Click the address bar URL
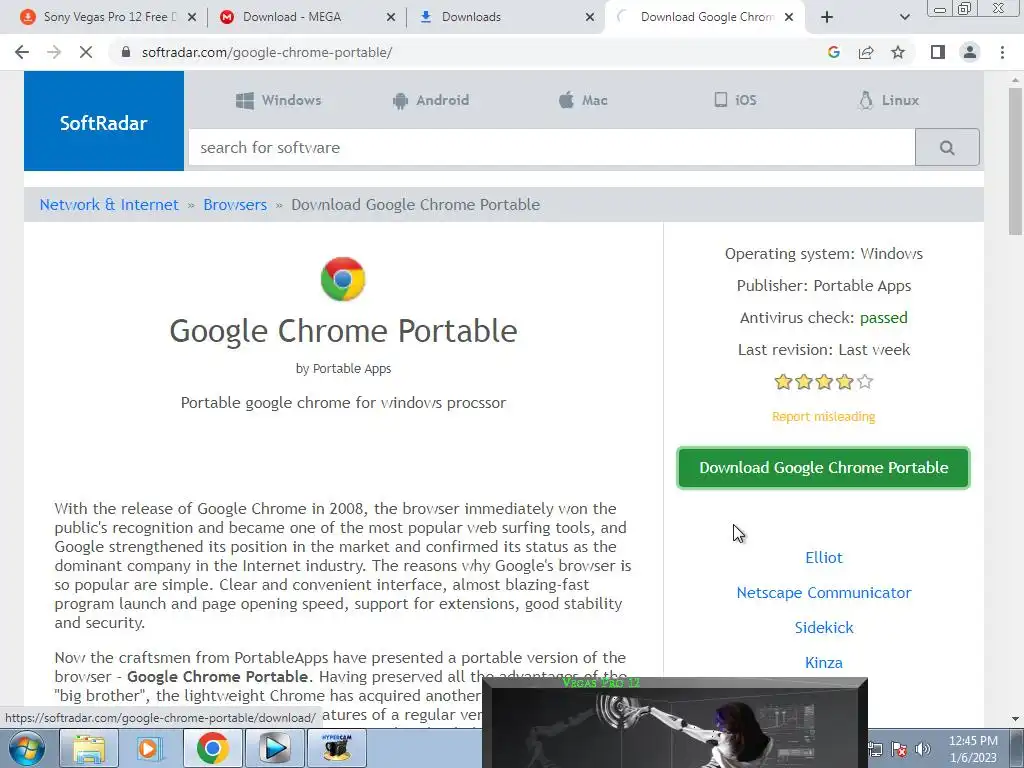Screen dimensions: 1024x768 point(266,52)
